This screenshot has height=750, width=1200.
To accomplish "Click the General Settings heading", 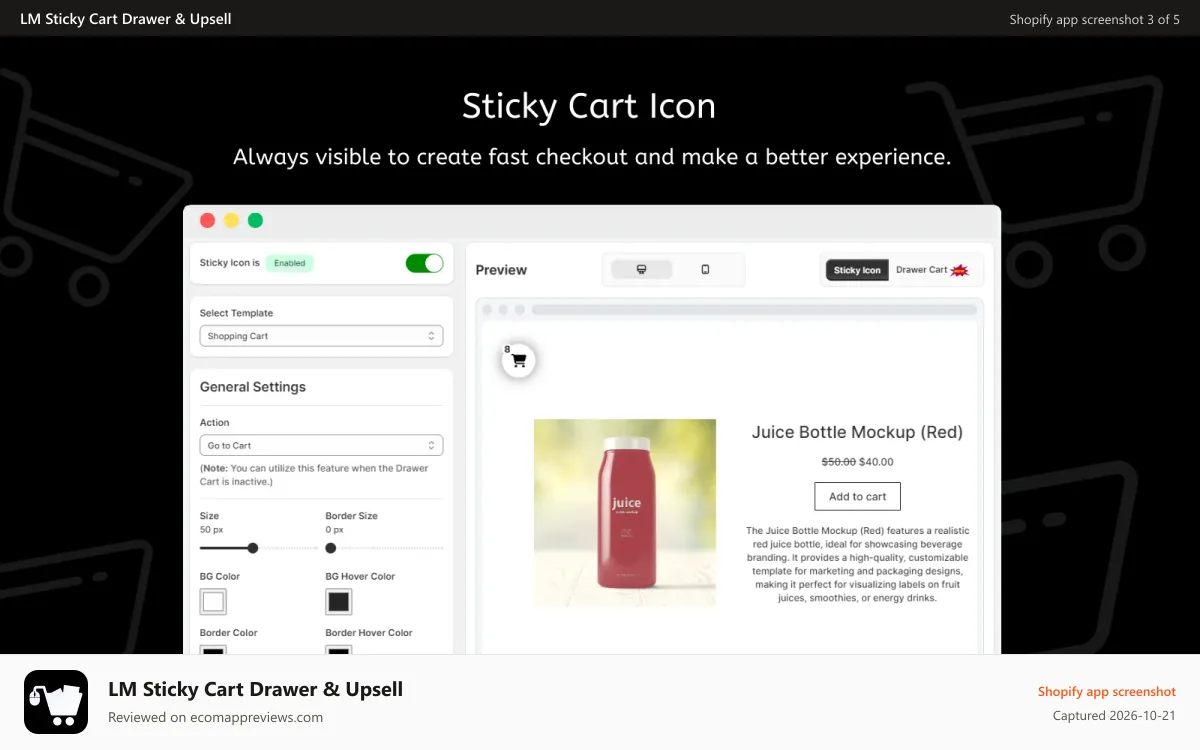I will point(253,387).
